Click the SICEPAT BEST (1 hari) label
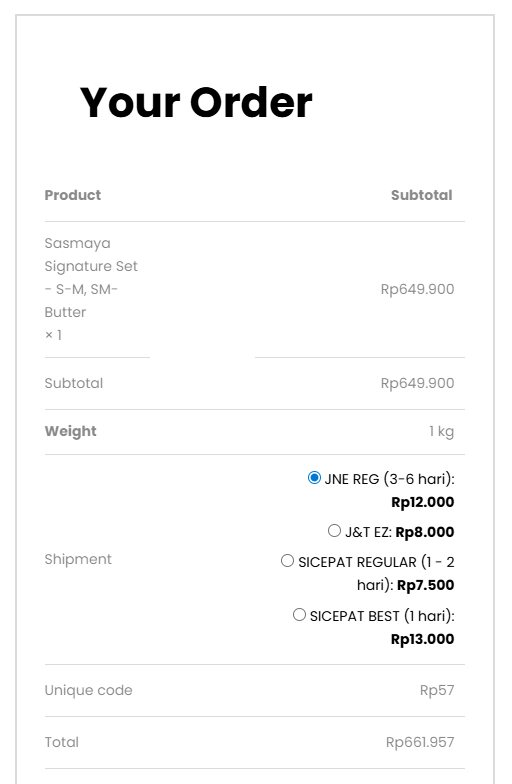The image size is (512, 784). (x=382, y=616)
